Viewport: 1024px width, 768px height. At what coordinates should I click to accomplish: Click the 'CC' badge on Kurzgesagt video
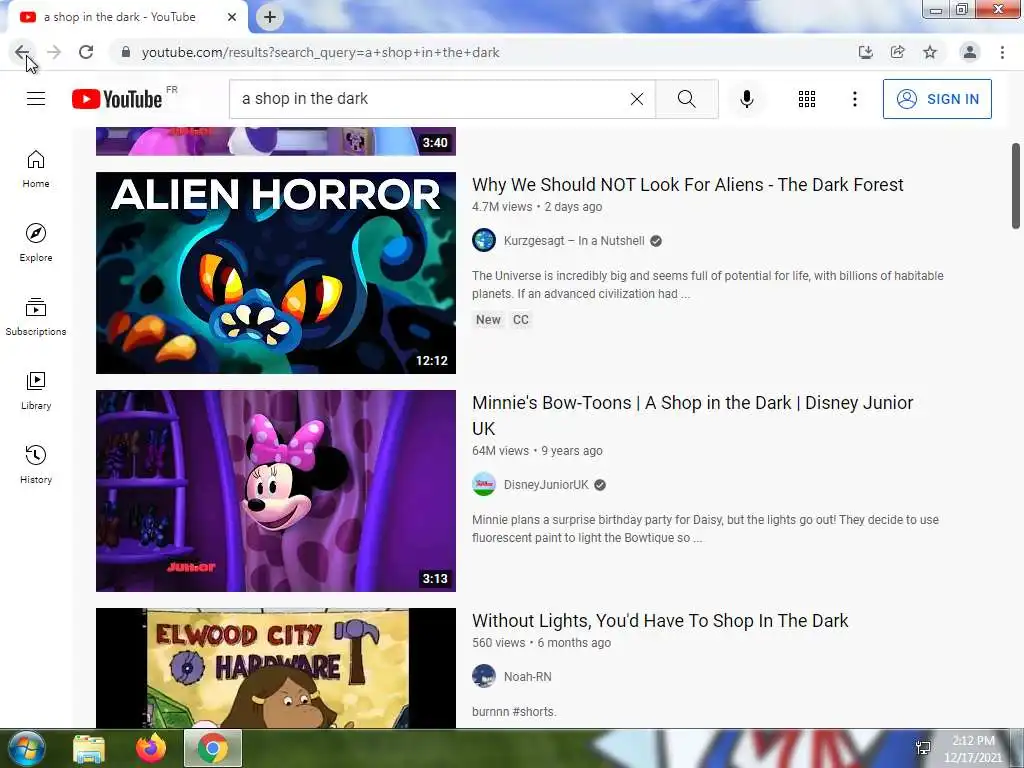[x=520, y=320]
